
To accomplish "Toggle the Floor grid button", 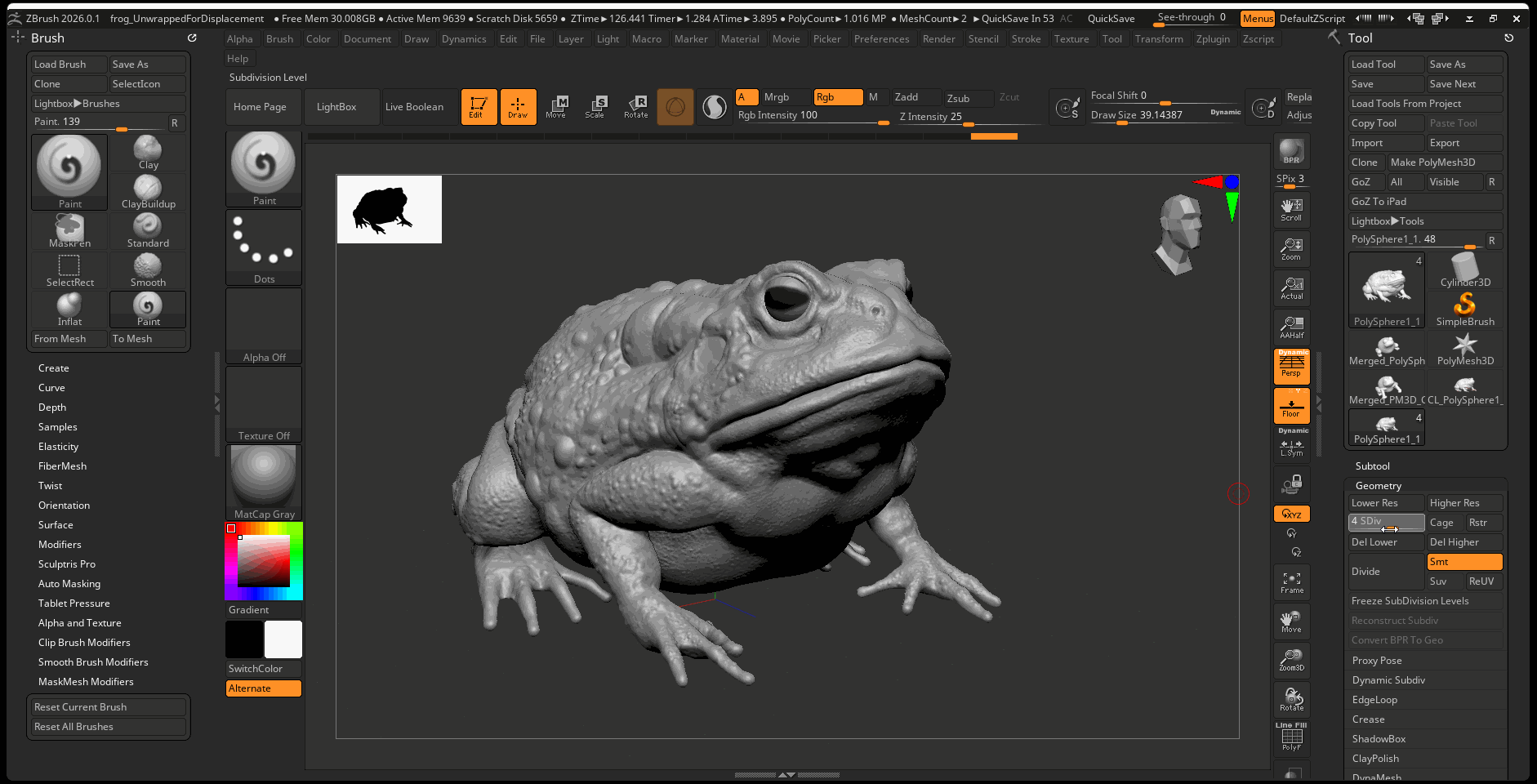I will pos(1291,406).
